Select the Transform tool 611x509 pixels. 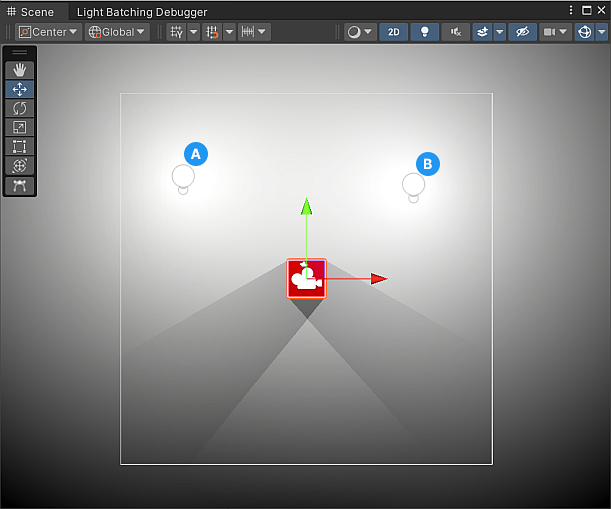pos(19,166)
